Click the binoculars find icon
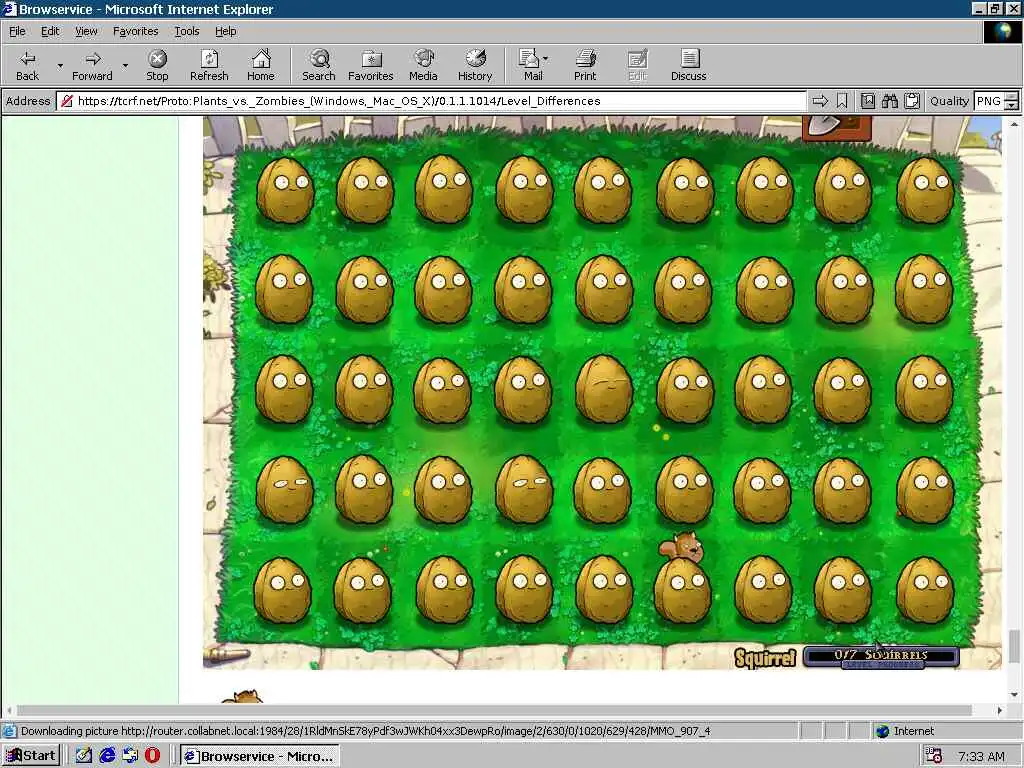The height and width of the screenshot is (768, 1024). (890, 101)
